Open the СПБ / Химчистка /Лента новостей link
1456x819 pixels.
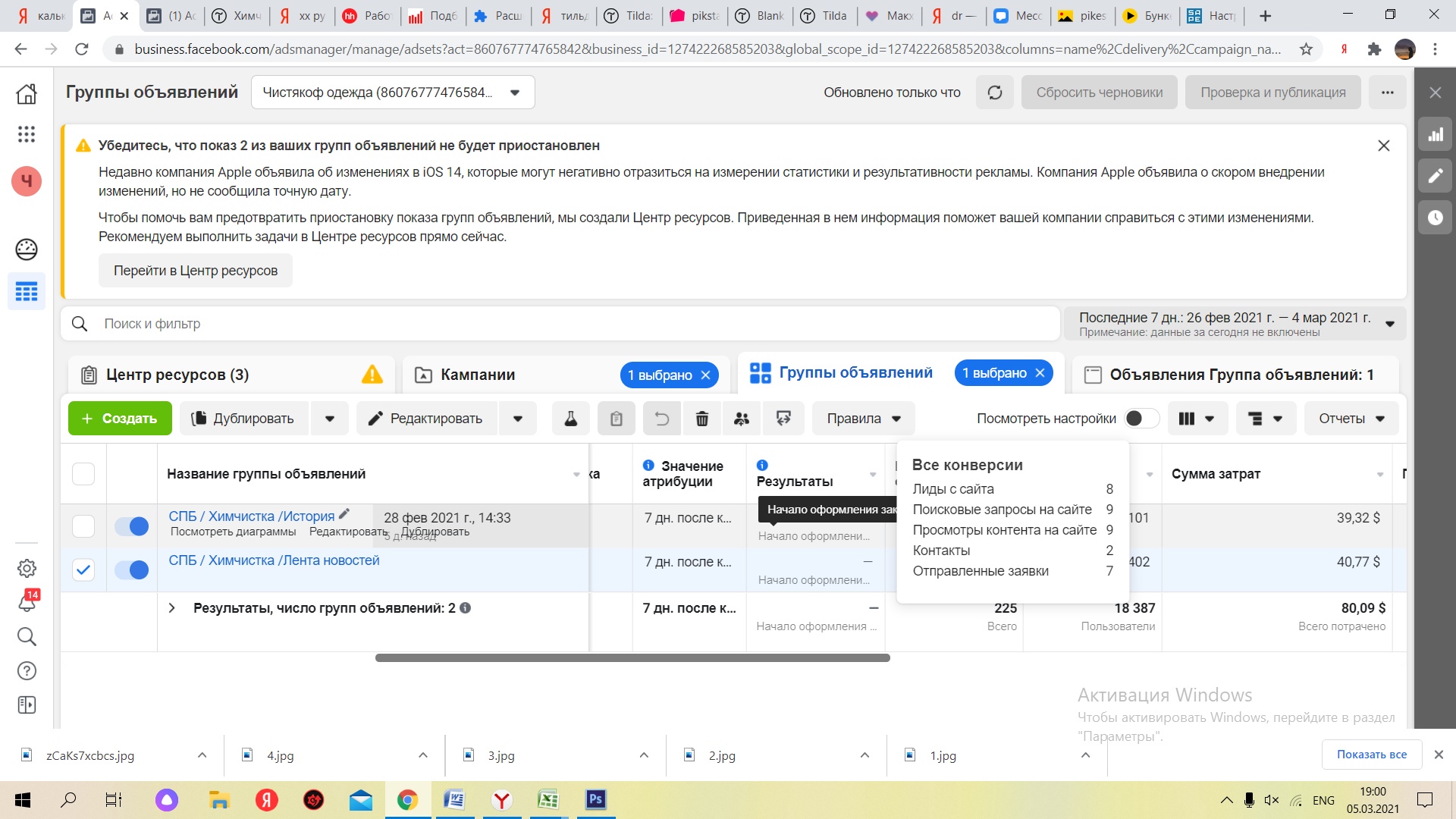point(274,560)
